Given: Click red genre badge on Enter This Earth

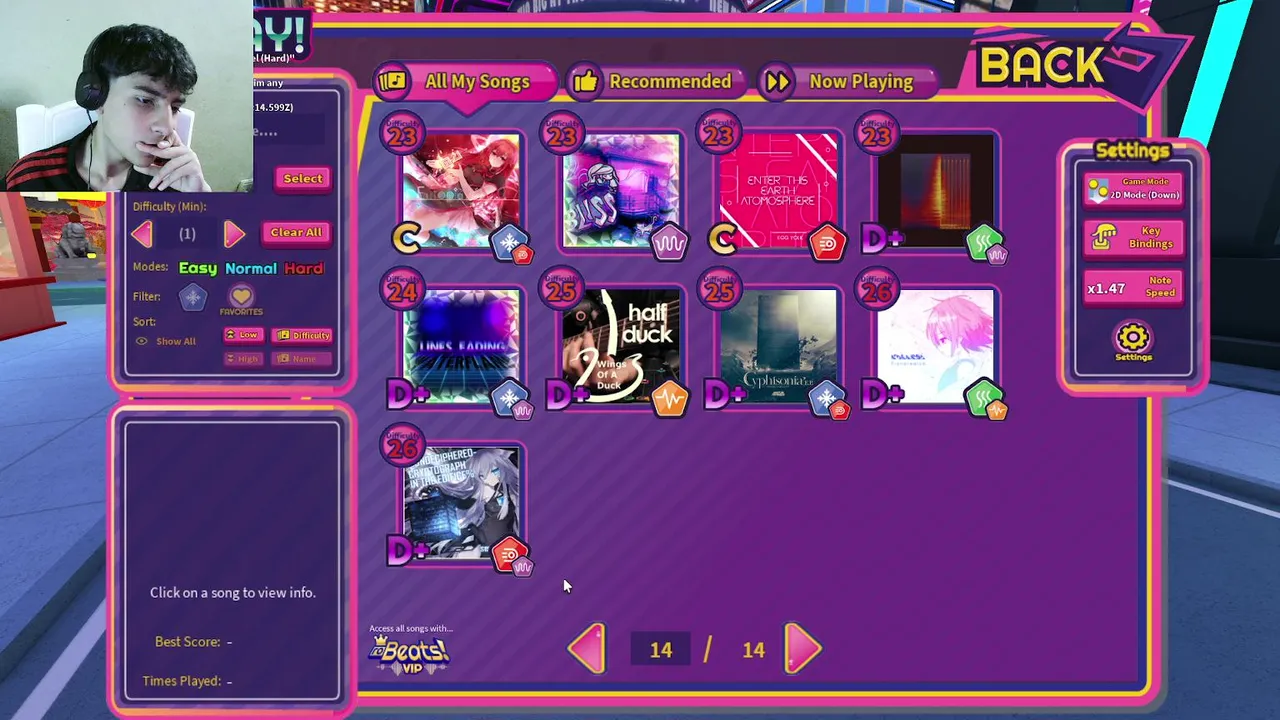Looking at the screenshot, I should tap(827, 243).
